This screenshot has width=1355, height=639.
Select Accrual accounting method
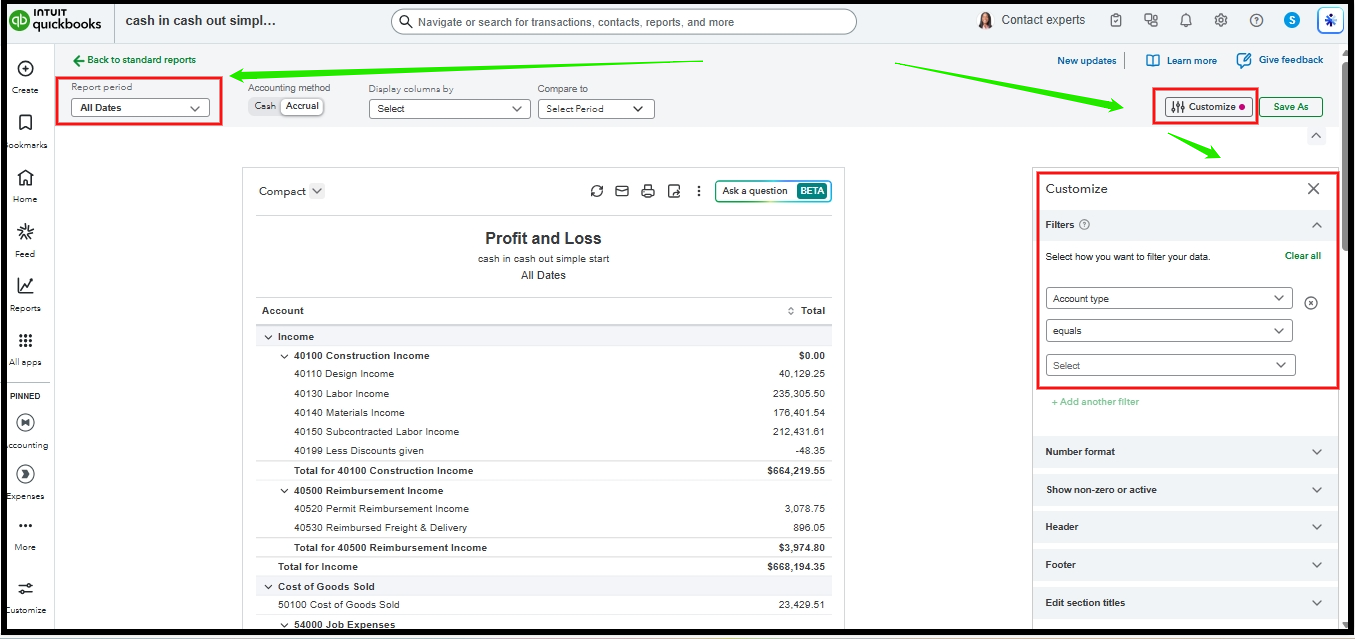coord(302,106)
